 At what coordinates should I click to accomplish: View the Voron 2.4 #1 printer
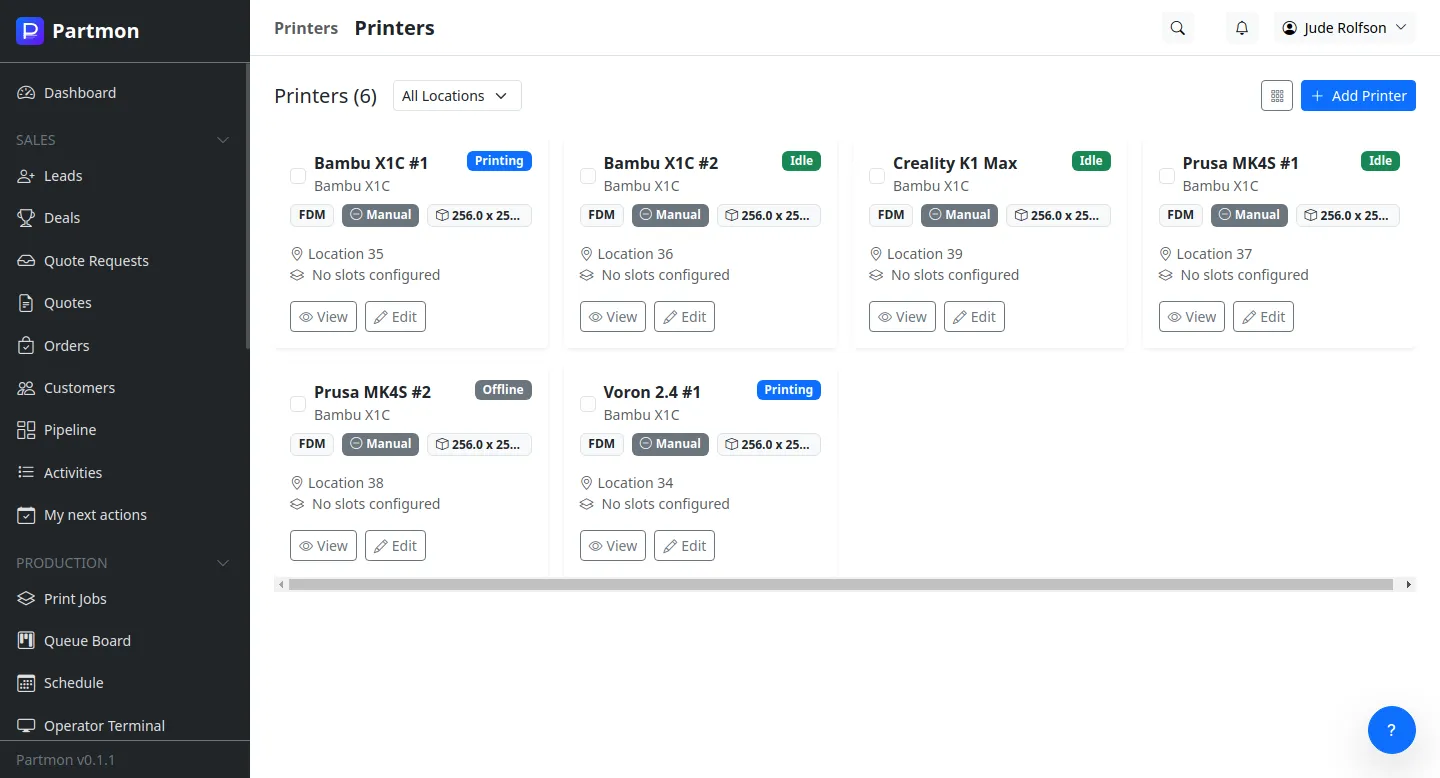pos(613,546)
